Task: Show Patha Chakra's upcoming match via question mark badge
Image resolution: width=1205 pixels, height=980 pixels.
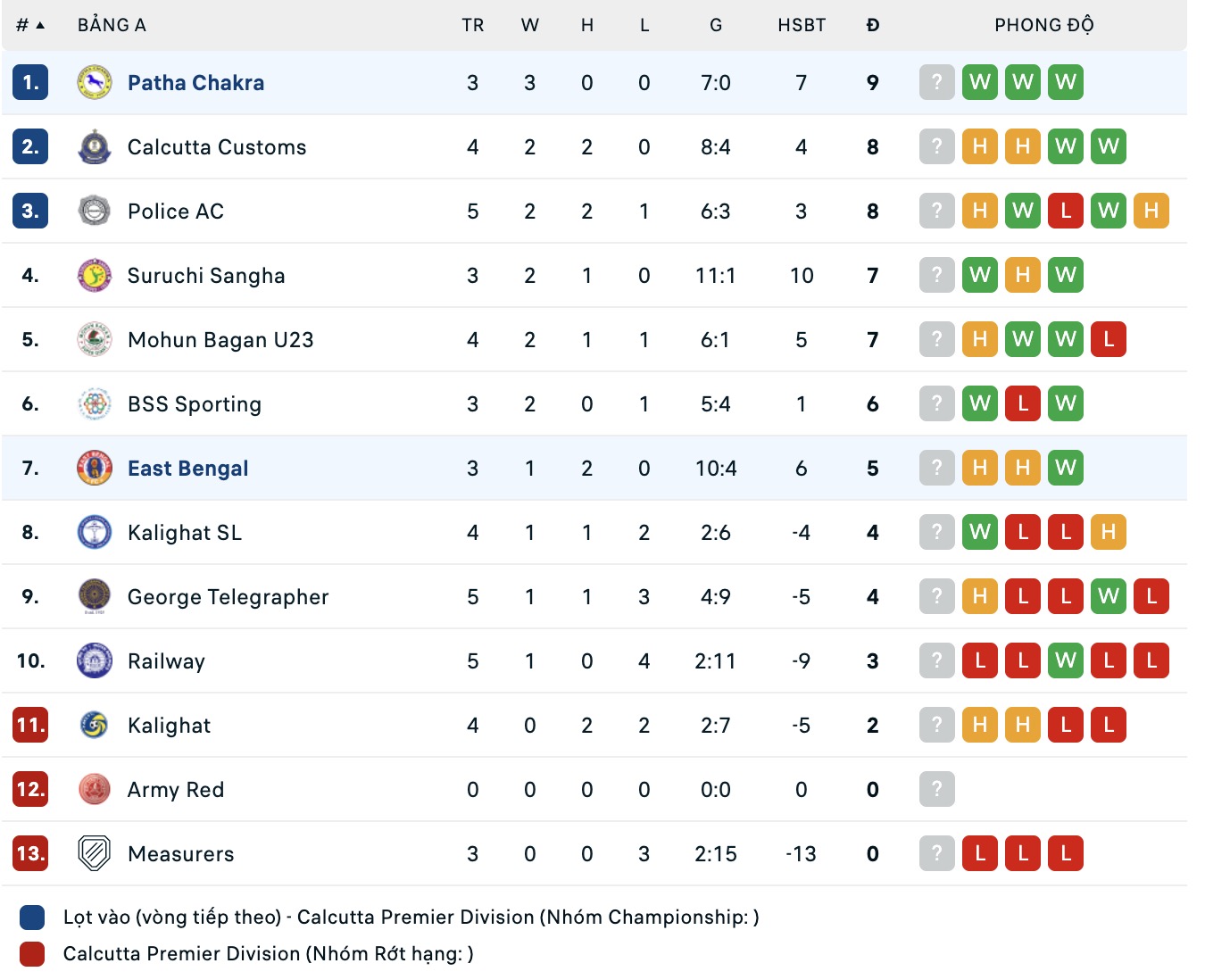Action: (x=935, y=82)
